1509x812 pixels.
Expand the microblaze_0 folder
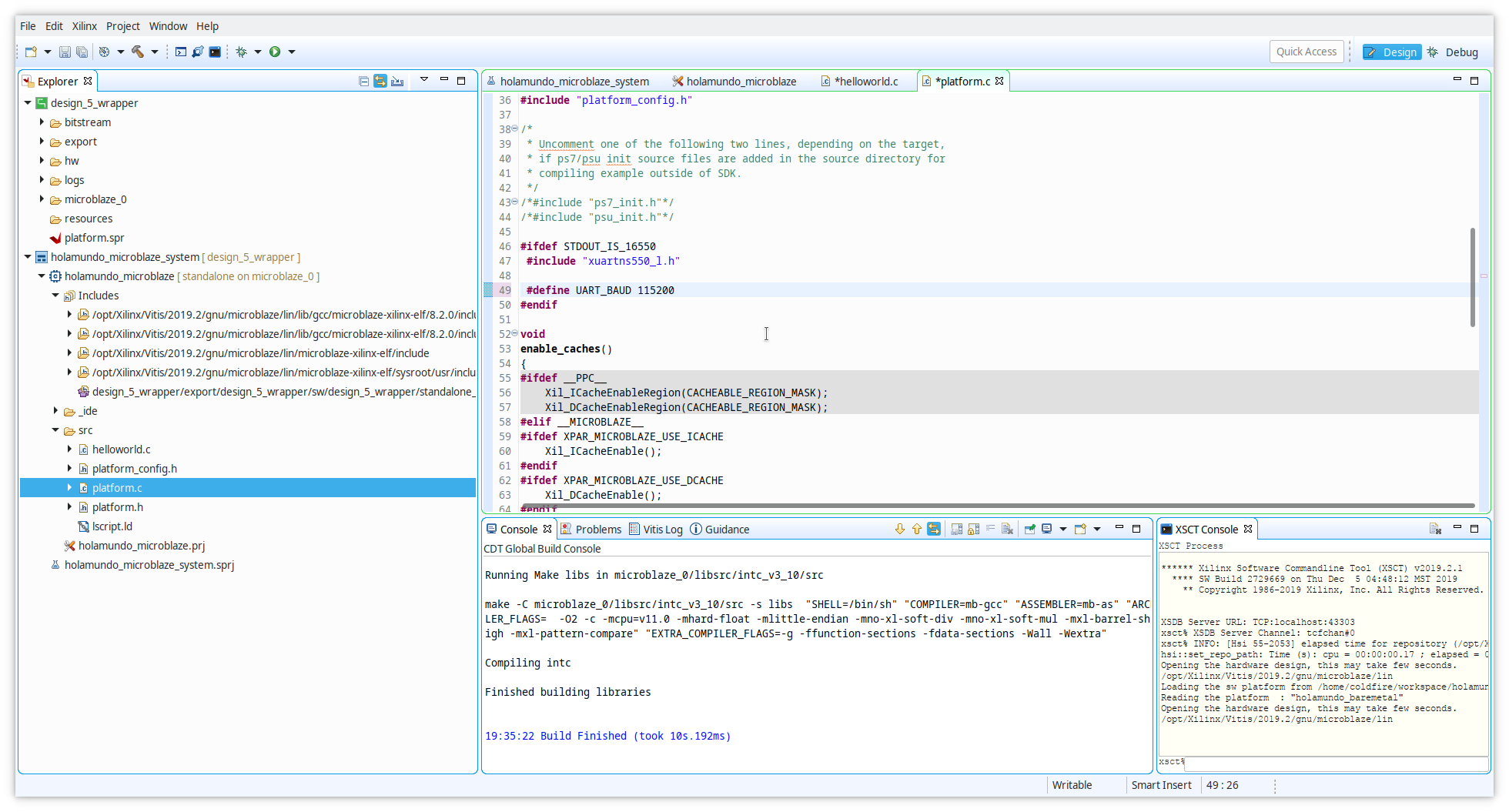(42, 199)
